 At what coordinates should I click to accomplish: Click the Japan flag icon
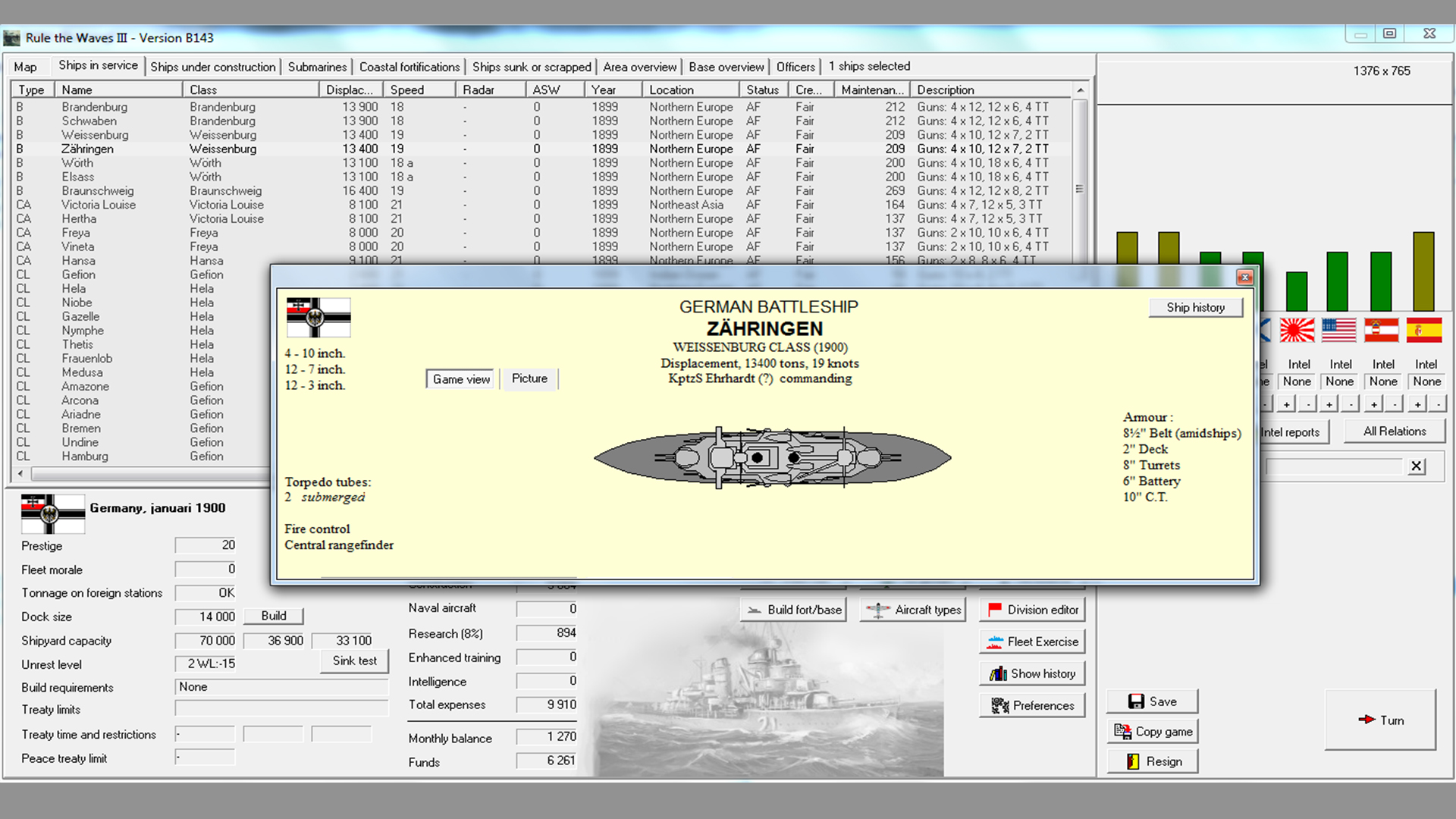point(1297,330)
